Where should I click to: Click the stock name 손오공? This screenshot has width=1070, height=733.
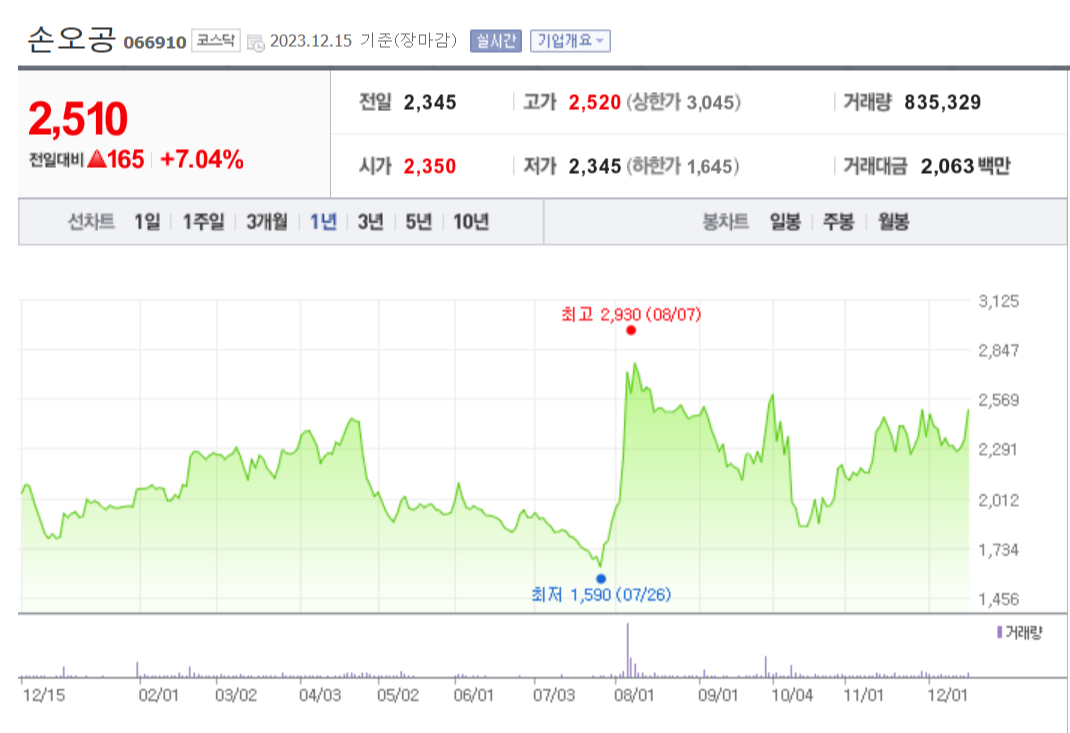click(72, 39)
